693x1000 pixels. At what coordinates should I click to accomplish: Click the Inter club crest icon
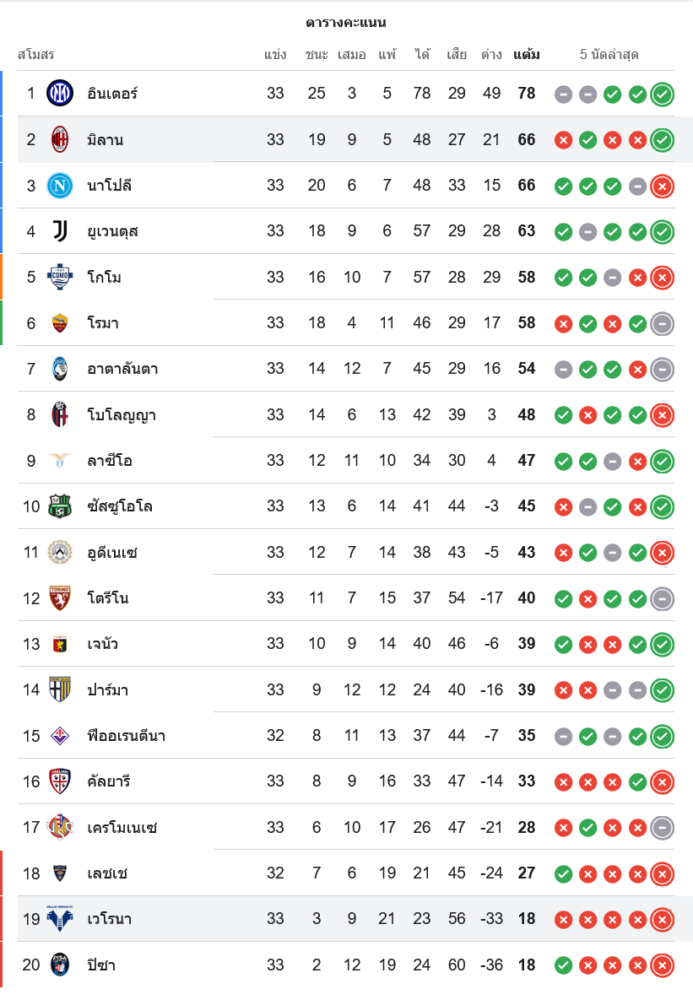coord(60,94)
